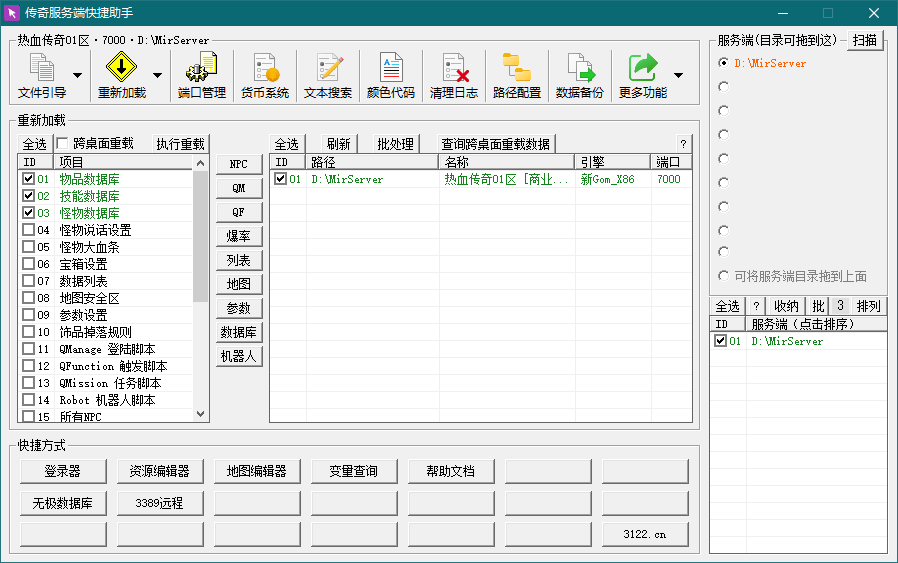Viewport: 898px width, 563px height.
Task: Open the 颜色代码 color code tool
Action: pyautogui.click(x=391, y=76)
